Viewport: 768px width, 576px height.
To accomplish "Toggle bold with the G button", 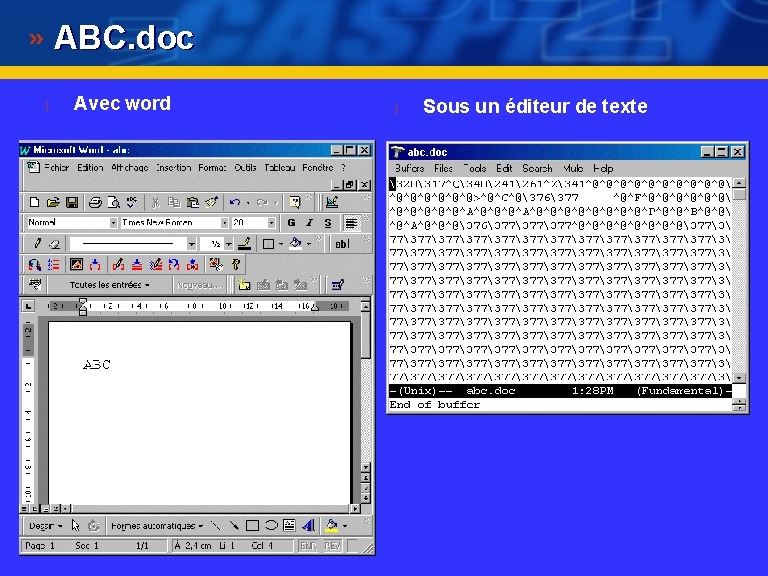I will coord(291,223).
